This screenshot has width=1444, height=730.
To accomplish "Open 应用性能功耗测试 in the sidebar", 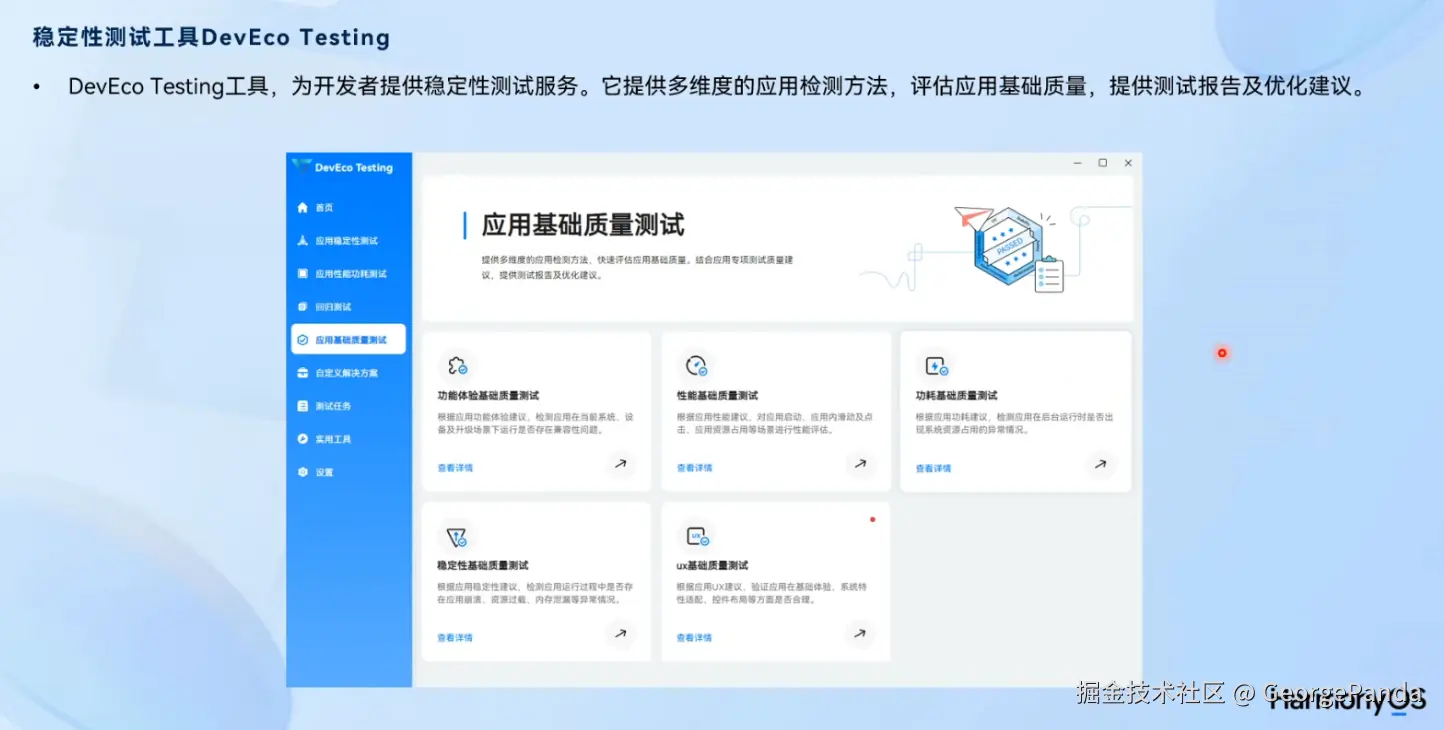I will [x=345, y=273].
